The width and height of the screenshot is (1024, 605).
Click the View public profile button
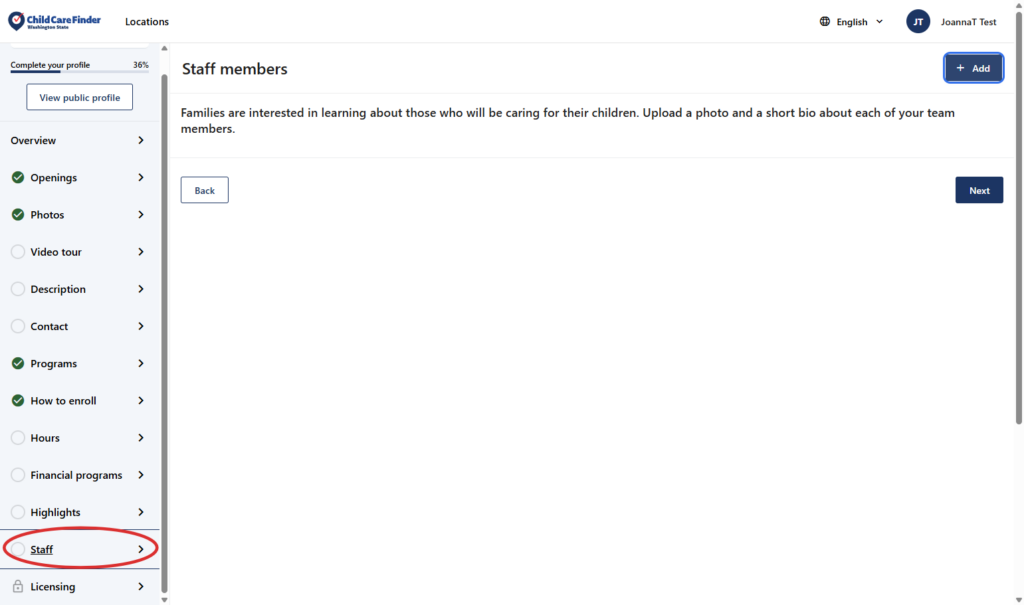point(79,98)
